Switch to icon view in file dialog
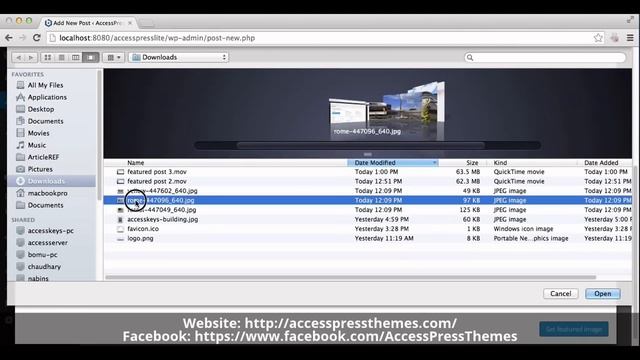Image resolution: width=640 pixels, height=360 pixels. [x=48, y=58]
